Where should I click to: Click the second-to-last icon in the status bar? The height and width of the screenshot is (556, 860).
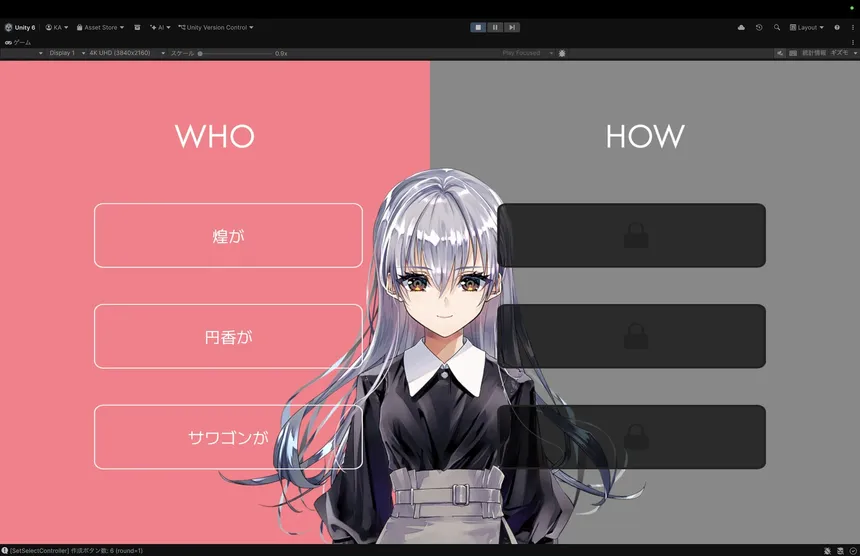pyautogui.click(x=840, y=551)
